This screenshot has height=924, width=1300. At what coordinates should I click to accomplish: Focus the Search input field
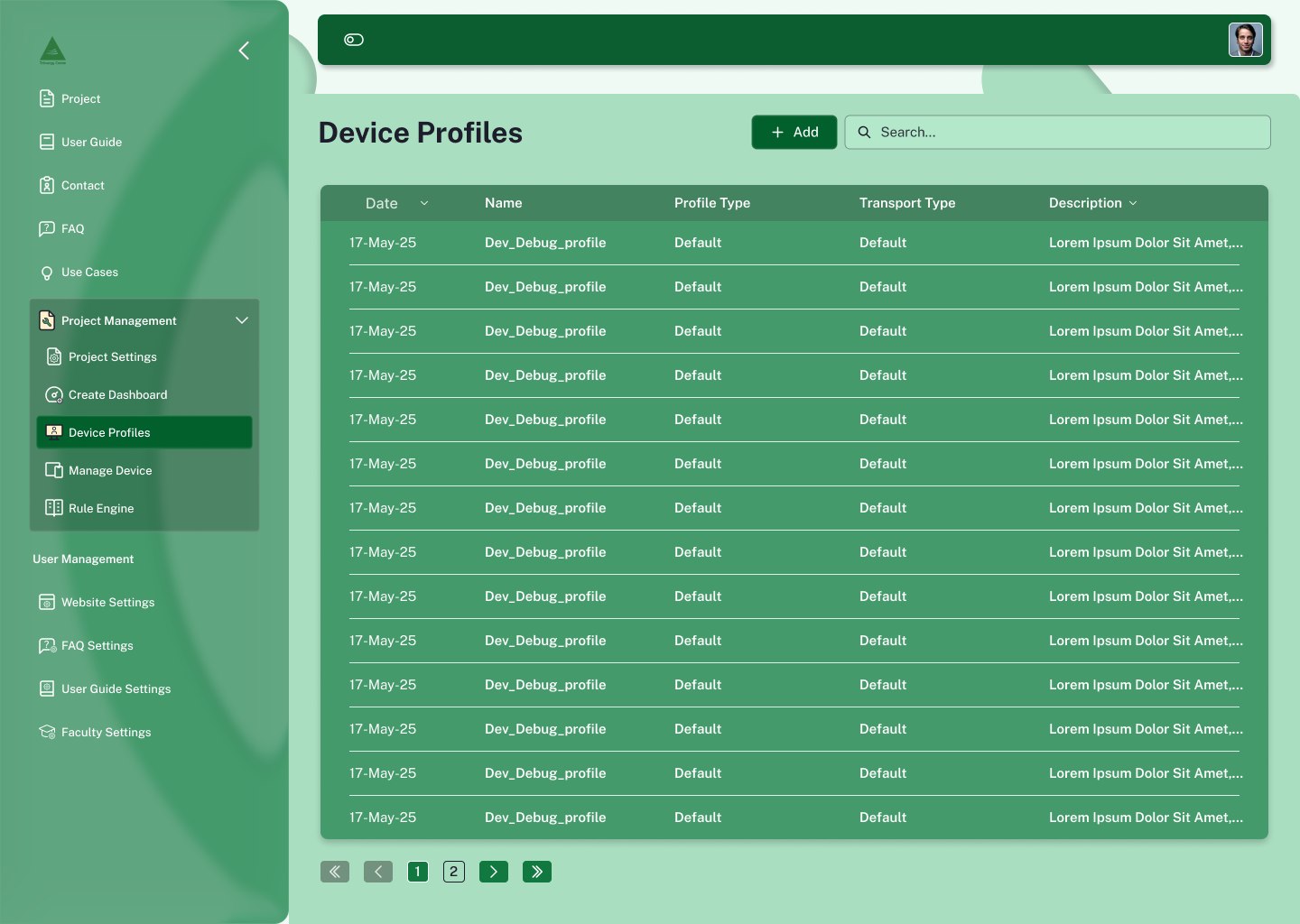1057,132
